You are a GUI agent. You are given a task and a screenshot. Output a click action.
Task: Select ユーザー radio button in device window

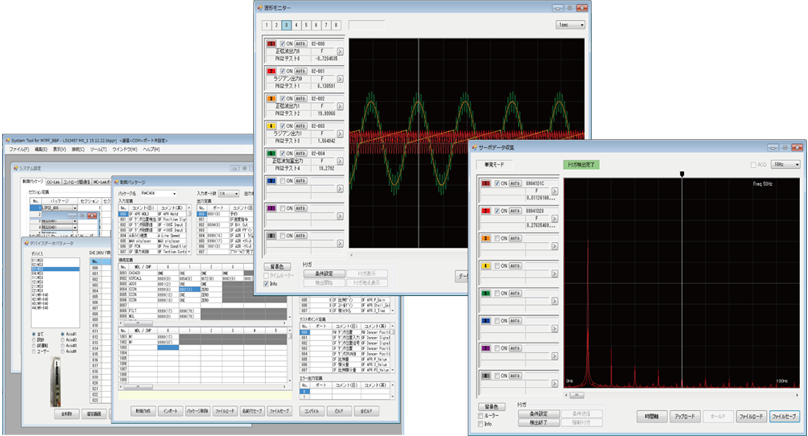pos(34,351)
